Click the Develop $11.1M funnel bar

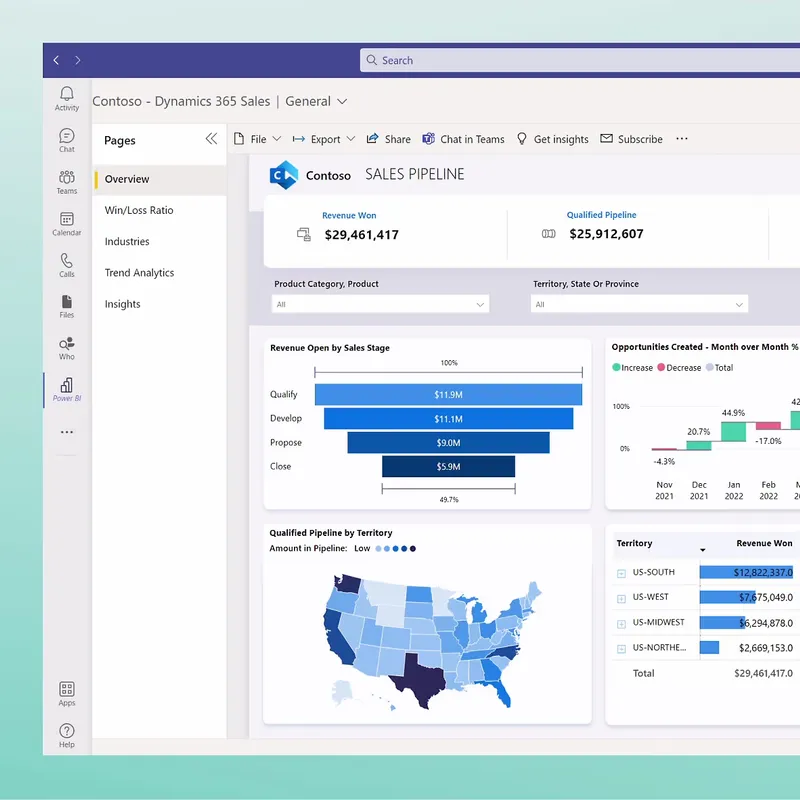pos(448,419)
